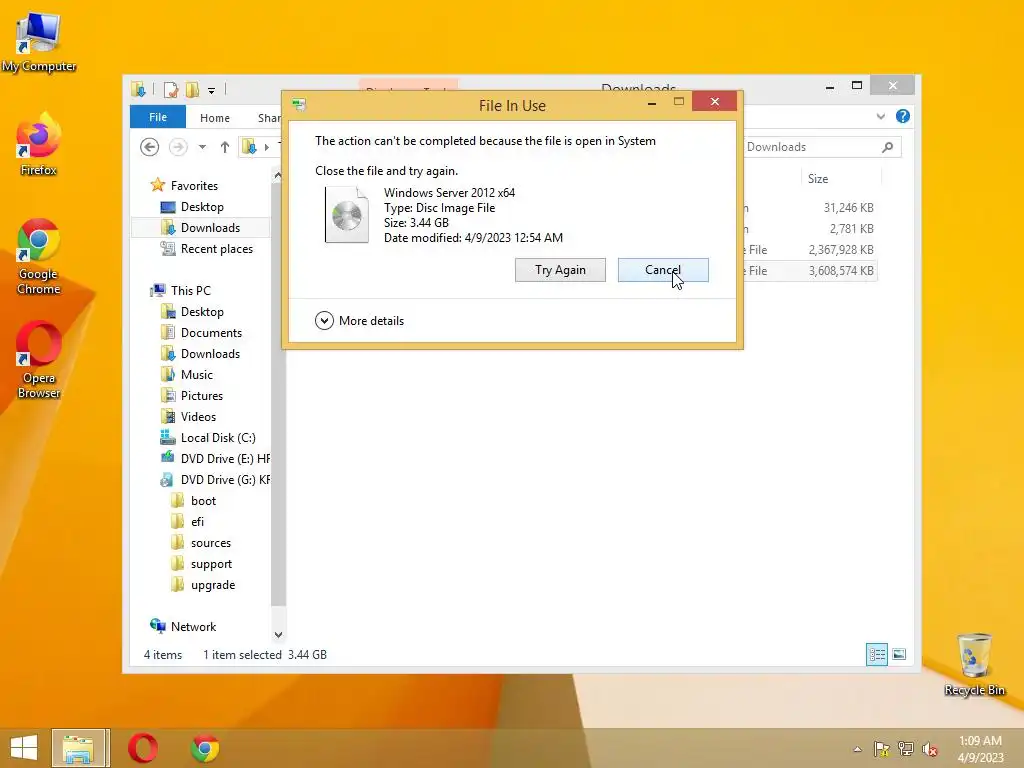The width and height of the screenshot is (1024, 768).
Task: Open the Home ribbon tab
Action: click(215, 118)
